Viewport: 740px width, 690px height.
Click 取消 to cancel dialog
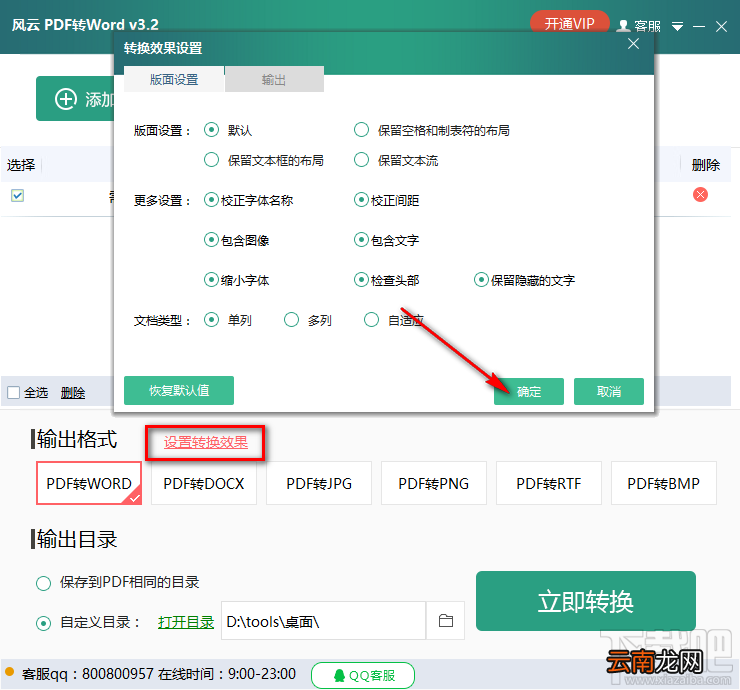(609, 391)
